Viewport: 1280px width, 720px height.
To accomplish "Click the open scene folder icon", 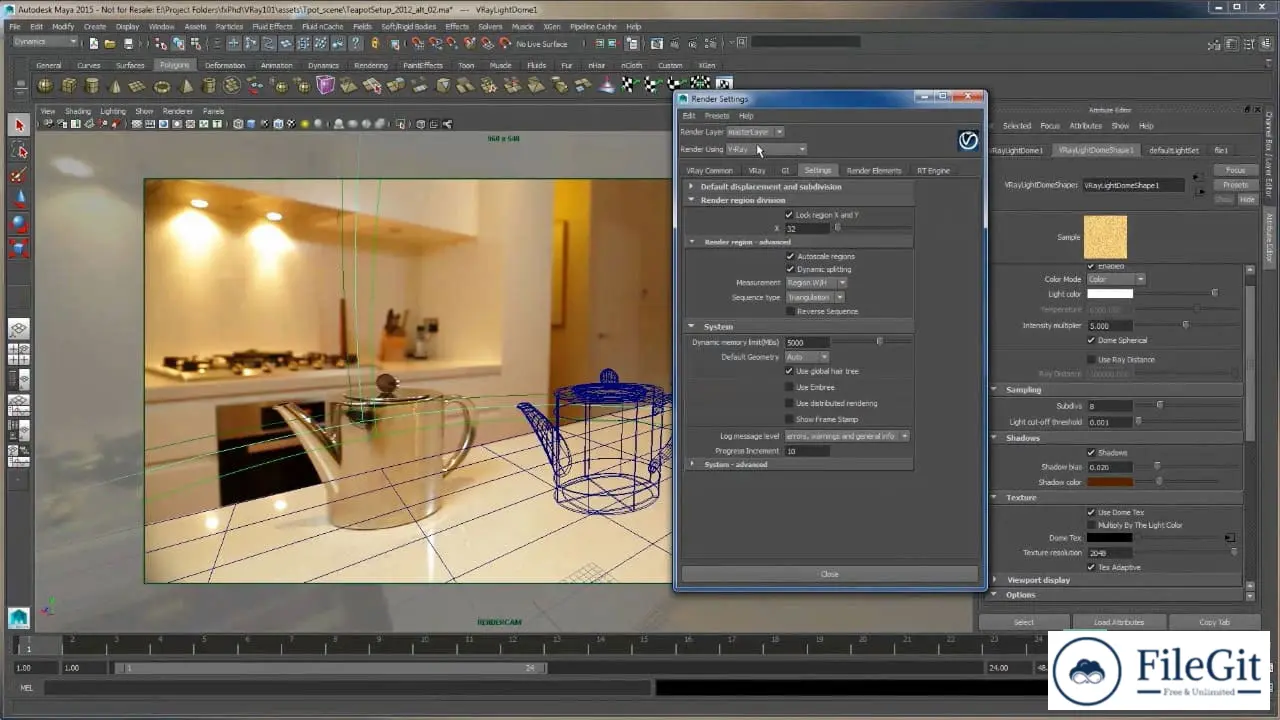I will pyautogui.click(x=111, y=43).
